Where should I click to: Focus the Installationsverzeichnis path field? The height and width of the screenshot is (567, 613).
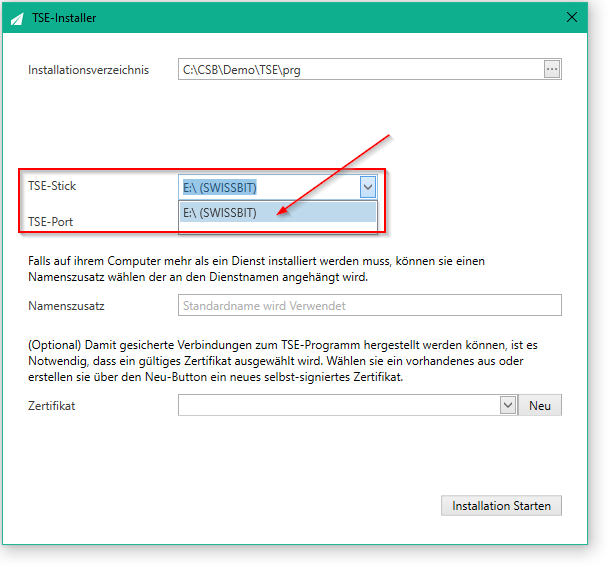[360, 69]
